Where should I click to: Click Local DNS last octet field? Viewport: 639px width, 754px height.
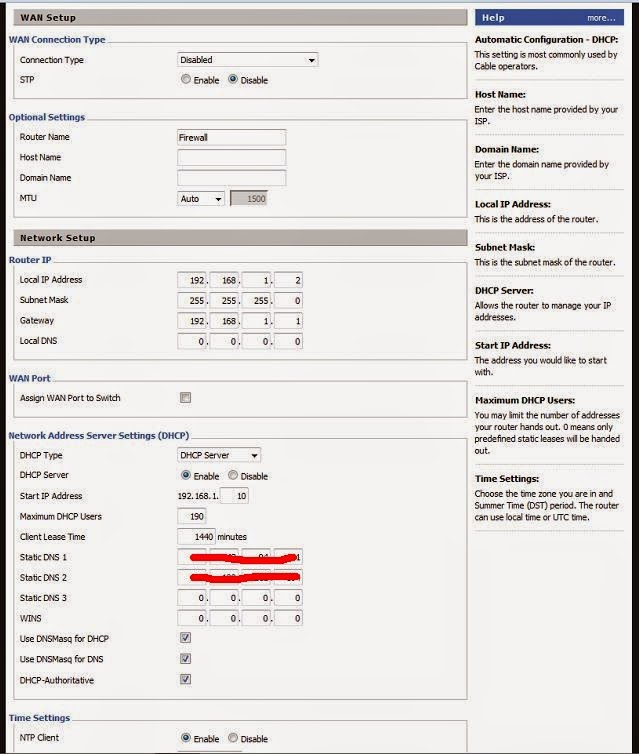click(288, 341)
